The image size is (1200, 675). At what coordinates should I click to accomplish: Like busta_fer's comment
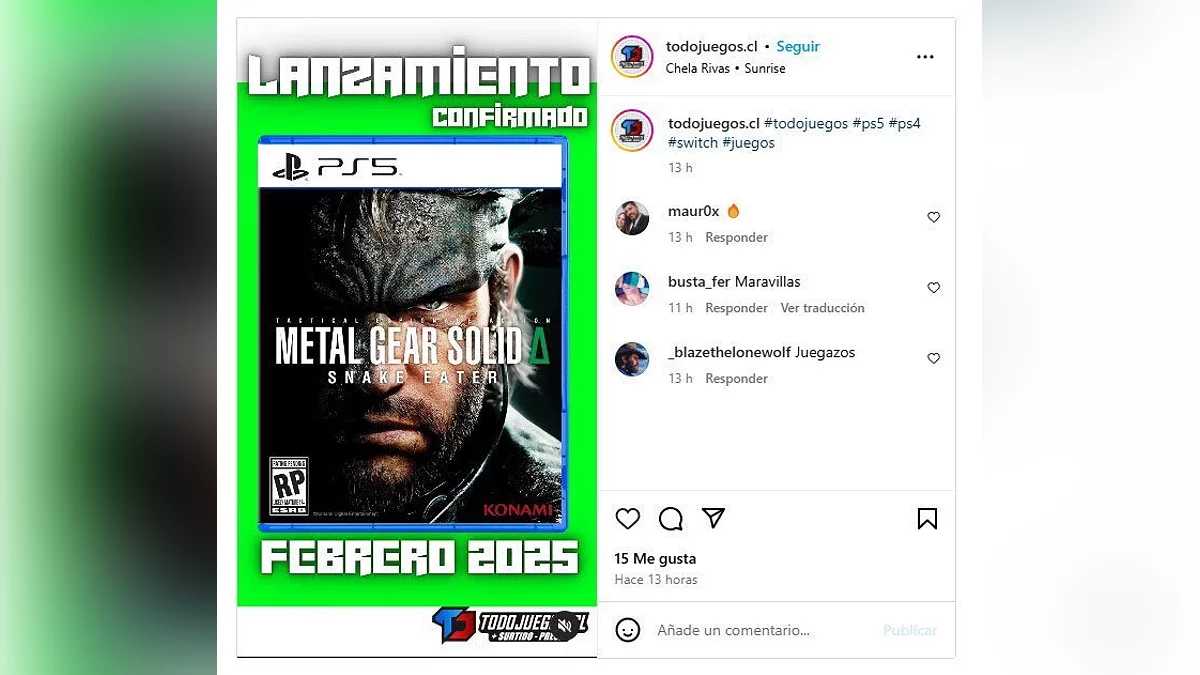(x=933, y=288)
